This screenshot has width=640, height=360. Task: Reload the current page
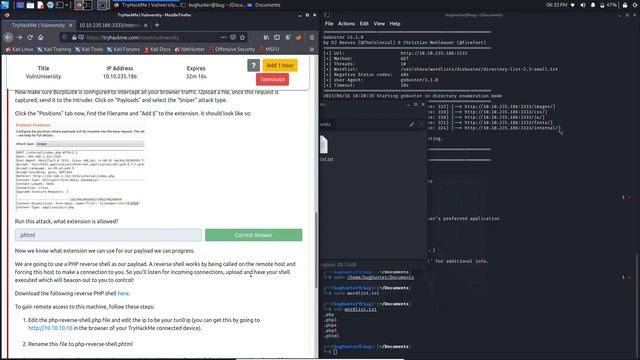click(x=30, y=37)
